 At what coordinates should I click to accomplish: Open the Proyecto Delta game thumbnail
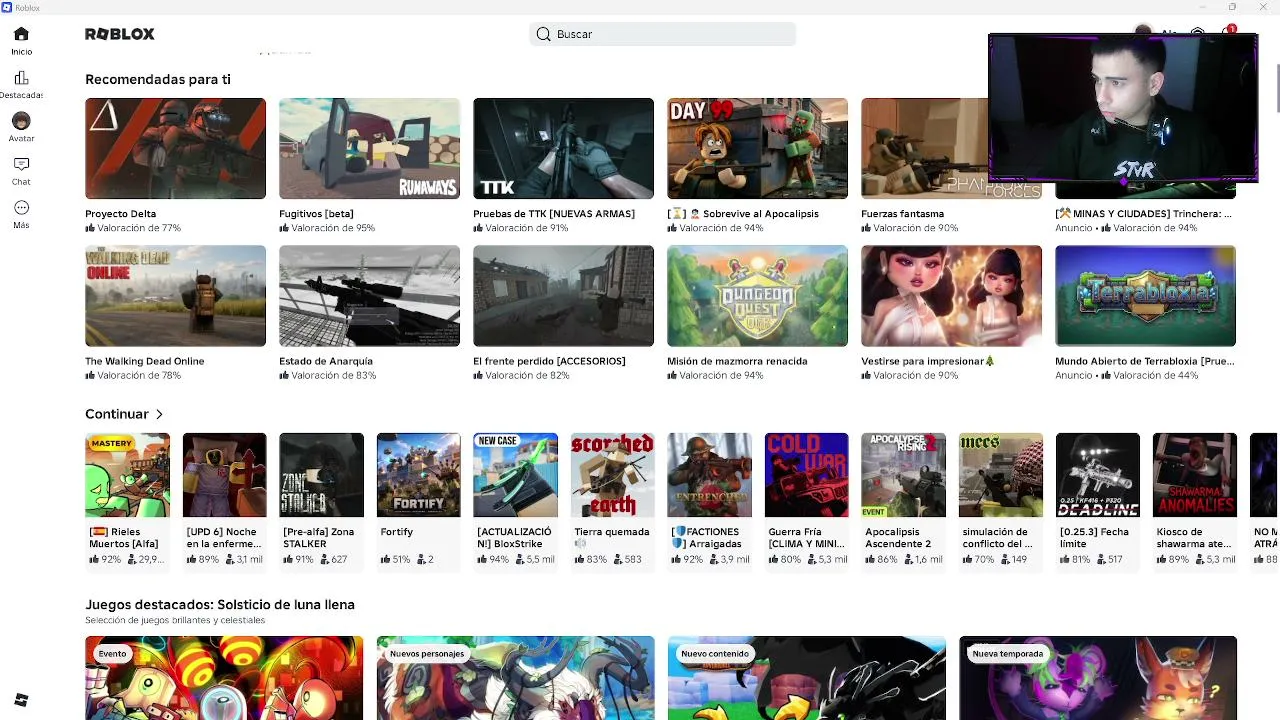point(175,148)
